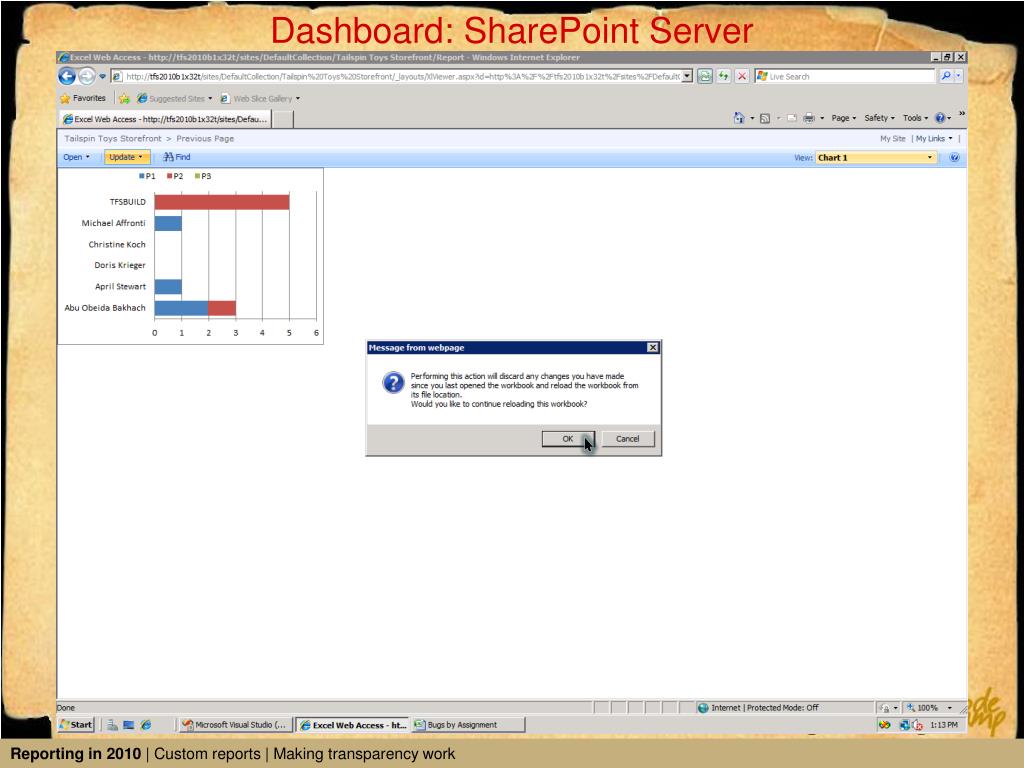The image size is (1024, 768).
Task: Switch to Bugs by Assignment taskbar button
Action: (468, 725)
